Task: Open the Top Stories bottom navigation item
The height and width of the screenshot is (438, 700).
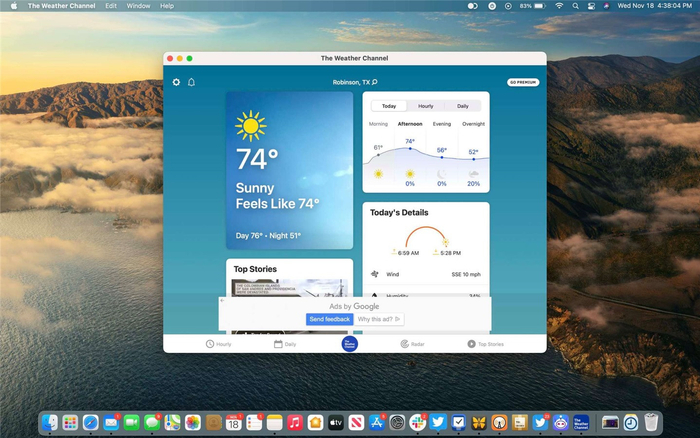Action: click(x=485, y=344)
